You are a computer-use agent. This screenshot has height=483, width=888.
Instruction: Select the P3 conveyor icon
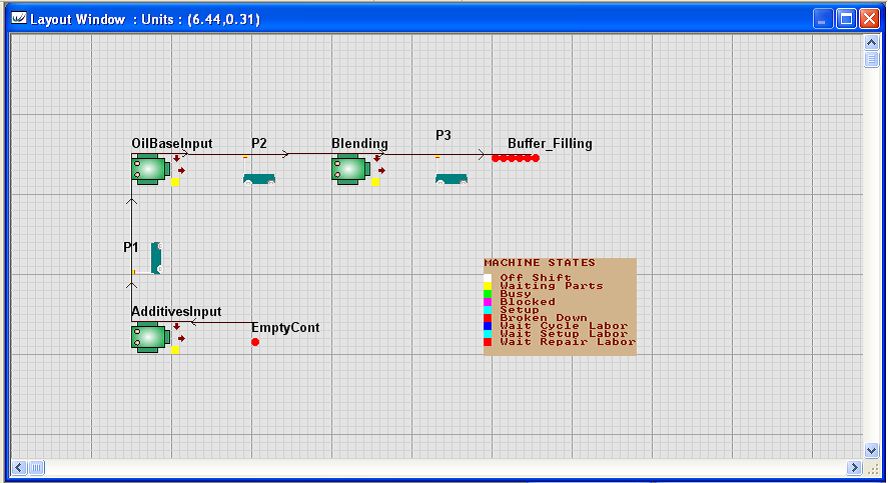451,178
